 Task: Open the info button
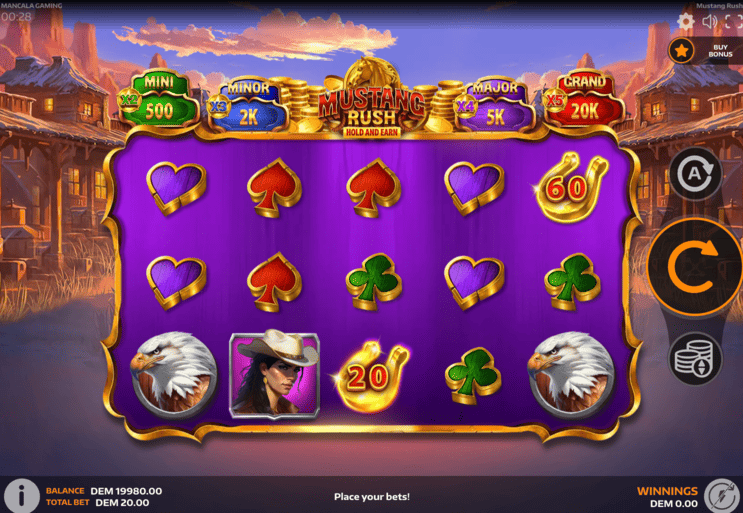point(20,495)
